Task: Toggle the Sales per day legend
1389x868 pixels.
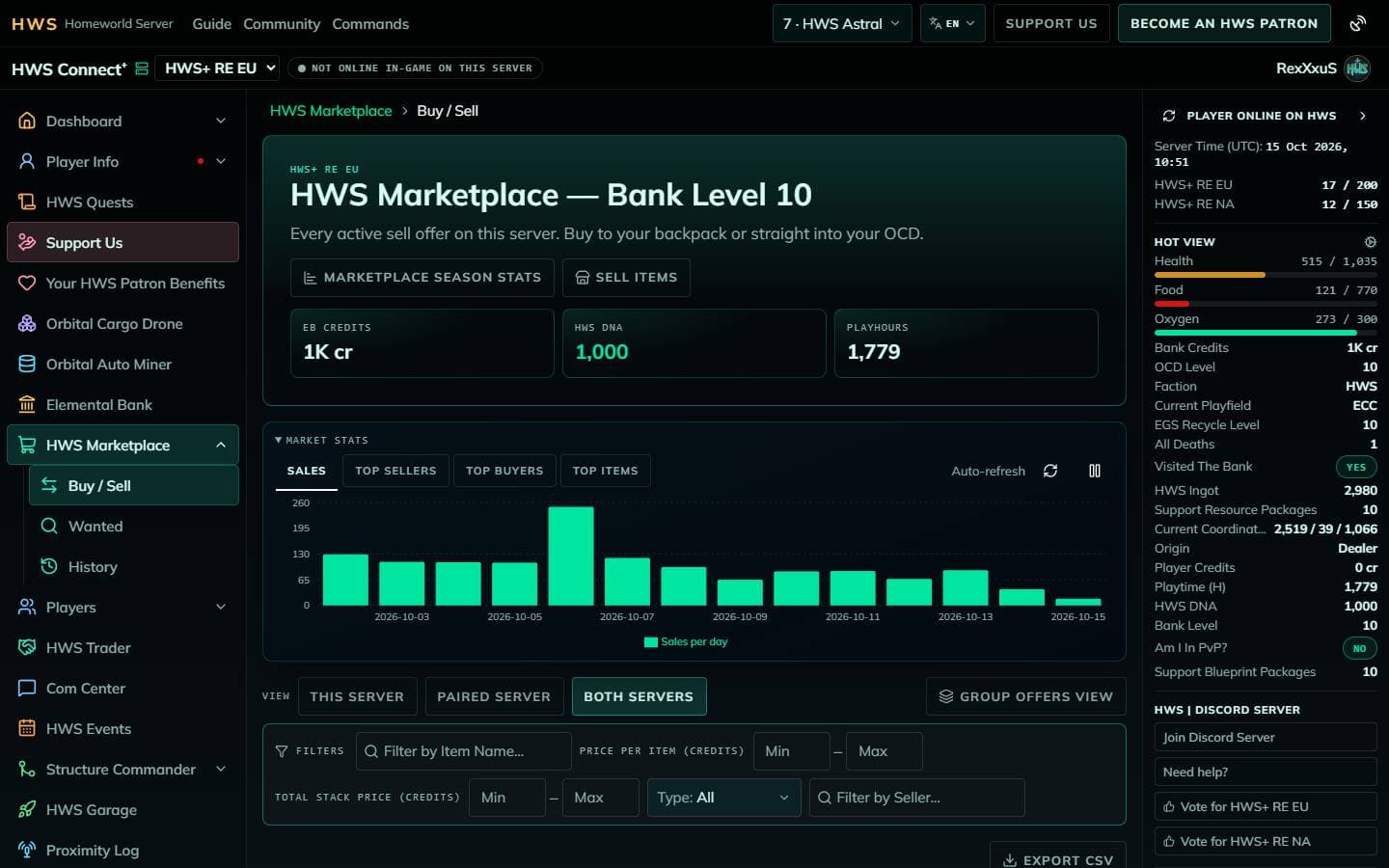Action: click(x=686, y=641)
